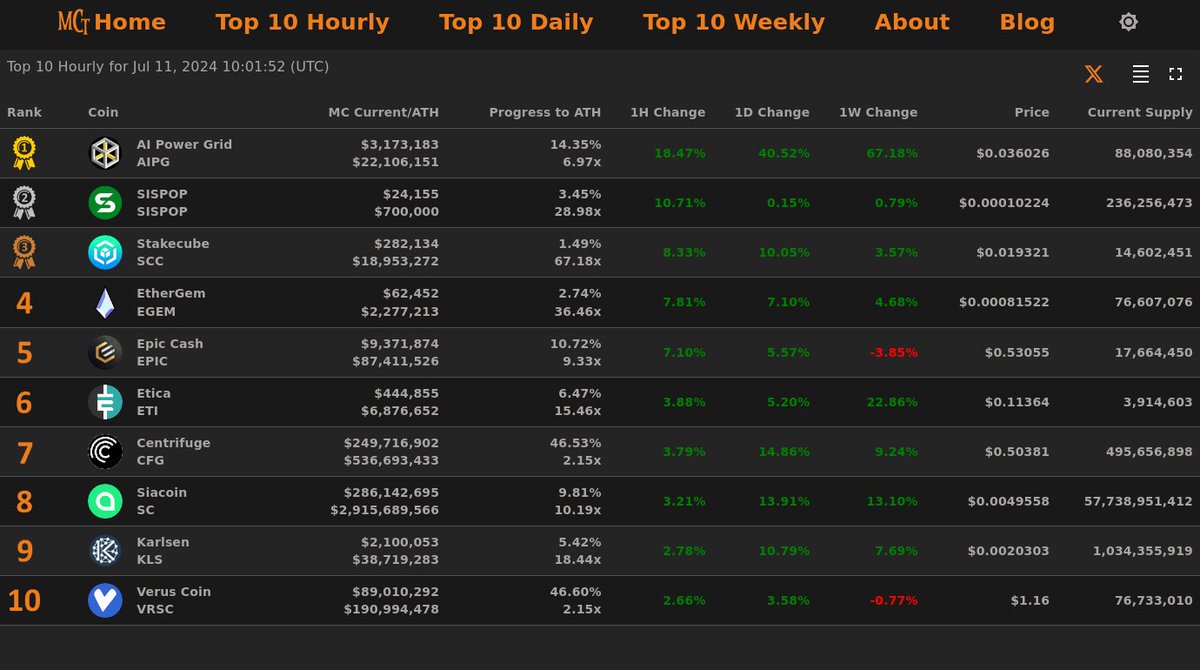Viewport: 1200px width, 670px height.
Task: Open the Etica coin name link
Action: (154, 393)
